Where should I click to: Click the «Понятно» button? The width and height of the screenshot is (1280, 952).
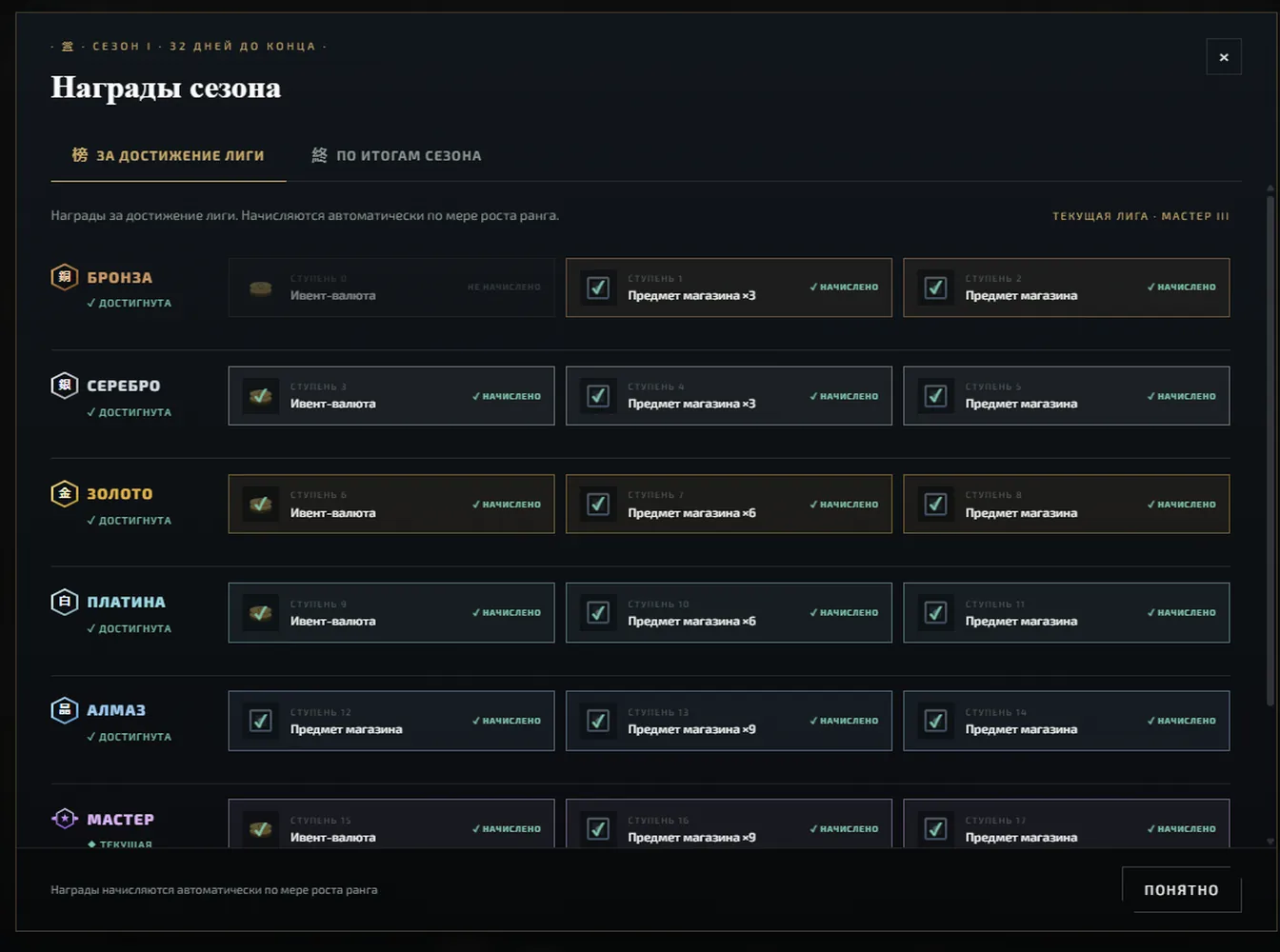coord(1181,889)
